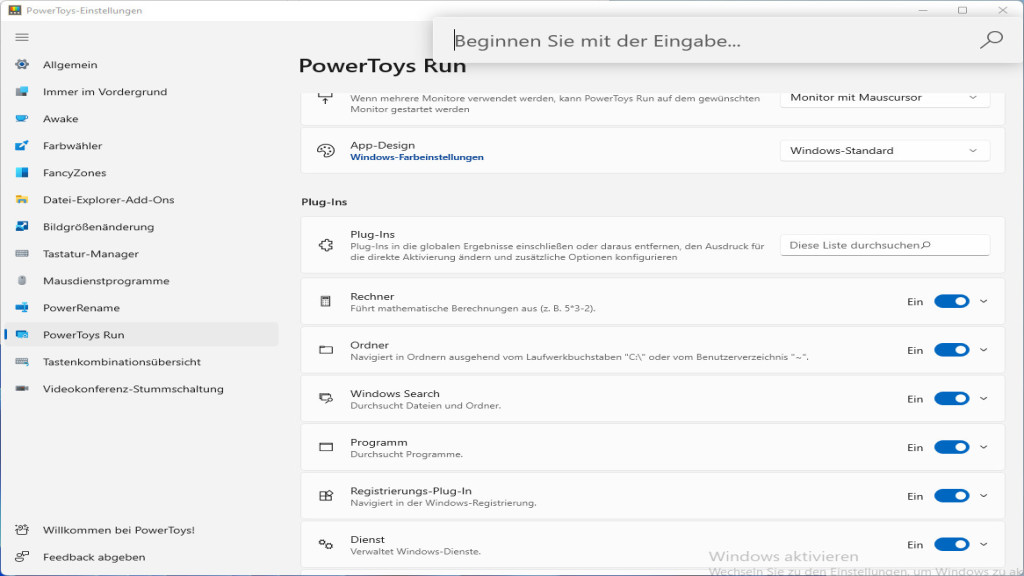Select the Tastatur-Manager icon

(22, 253)
